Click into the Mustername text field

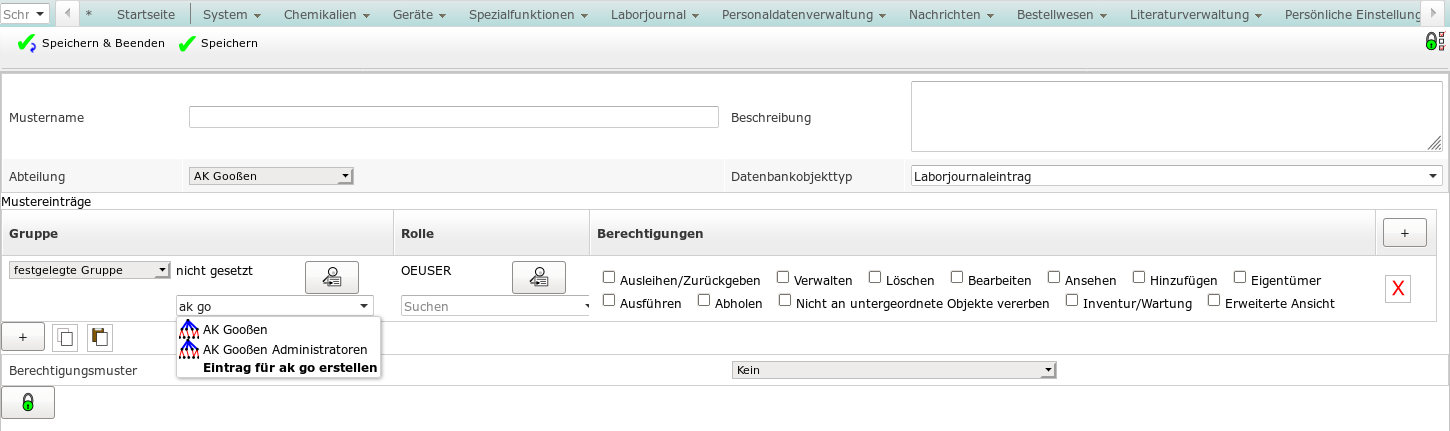click(453, 117)
